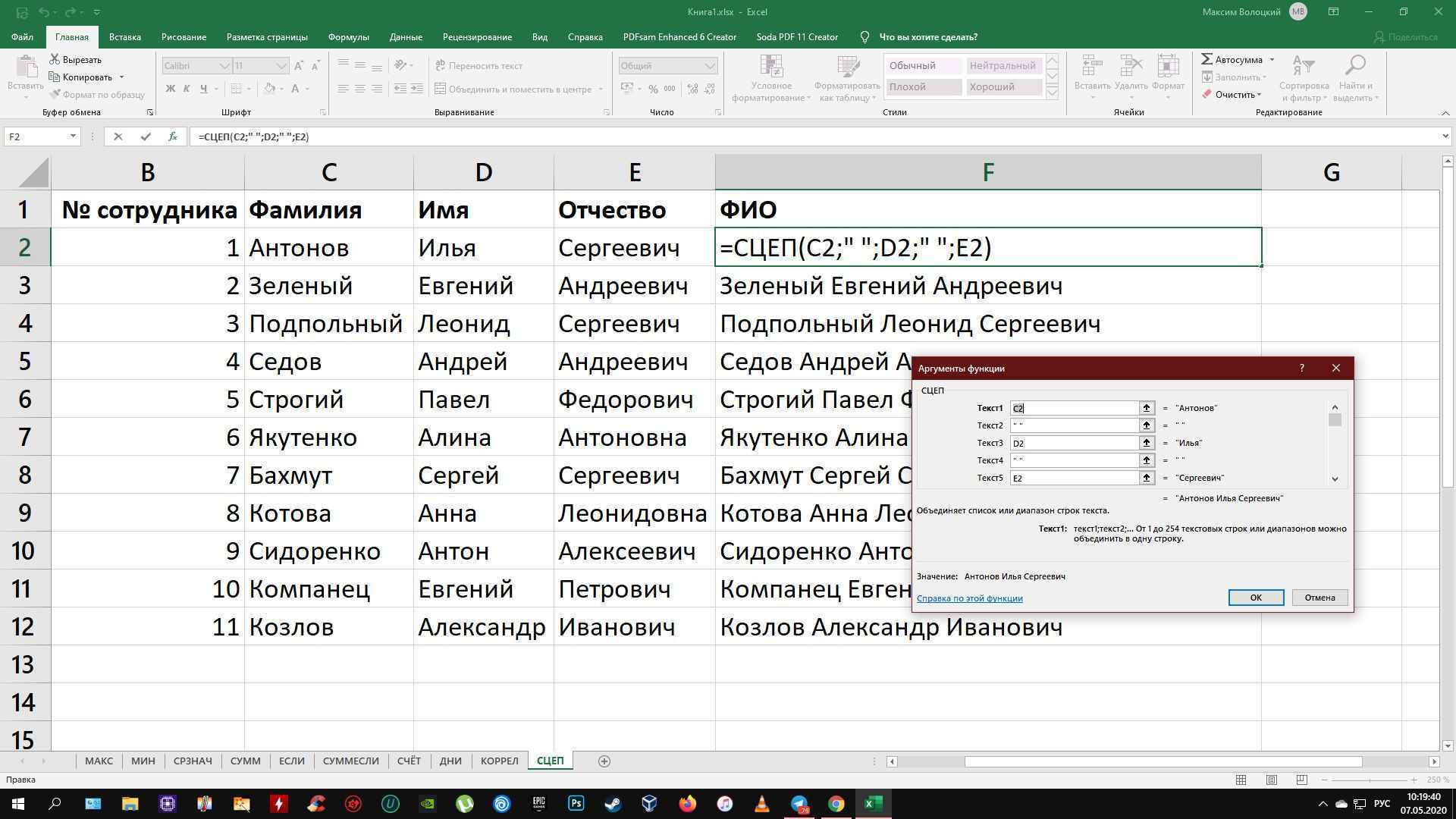Toggle italic formatting

click(x=187, y=89)
